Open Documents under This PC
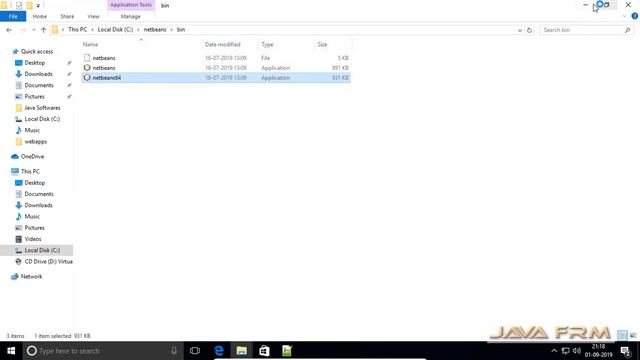Image resolution: width=640 pixels, height=360 pixels. click(x=39, y=194)
